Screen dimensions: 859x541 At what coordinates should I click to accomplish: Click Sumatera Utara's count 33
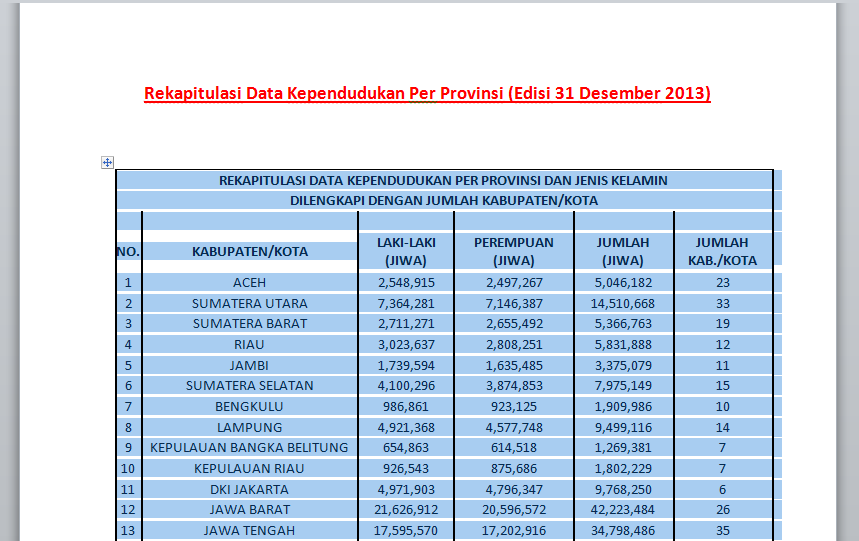coord(723,303)
